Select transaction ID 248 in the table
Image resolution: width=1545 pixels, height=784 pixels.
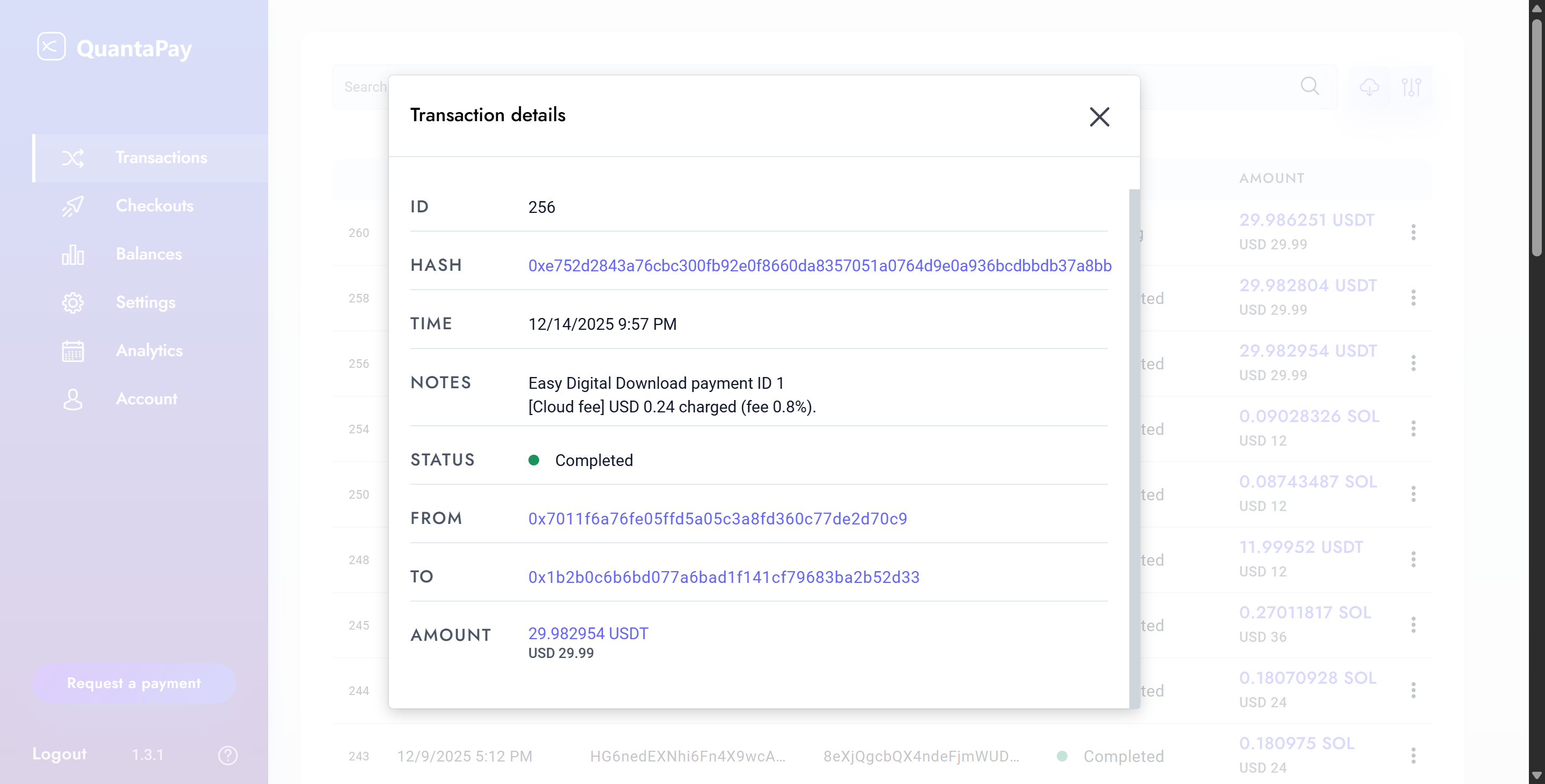(359, 560)
